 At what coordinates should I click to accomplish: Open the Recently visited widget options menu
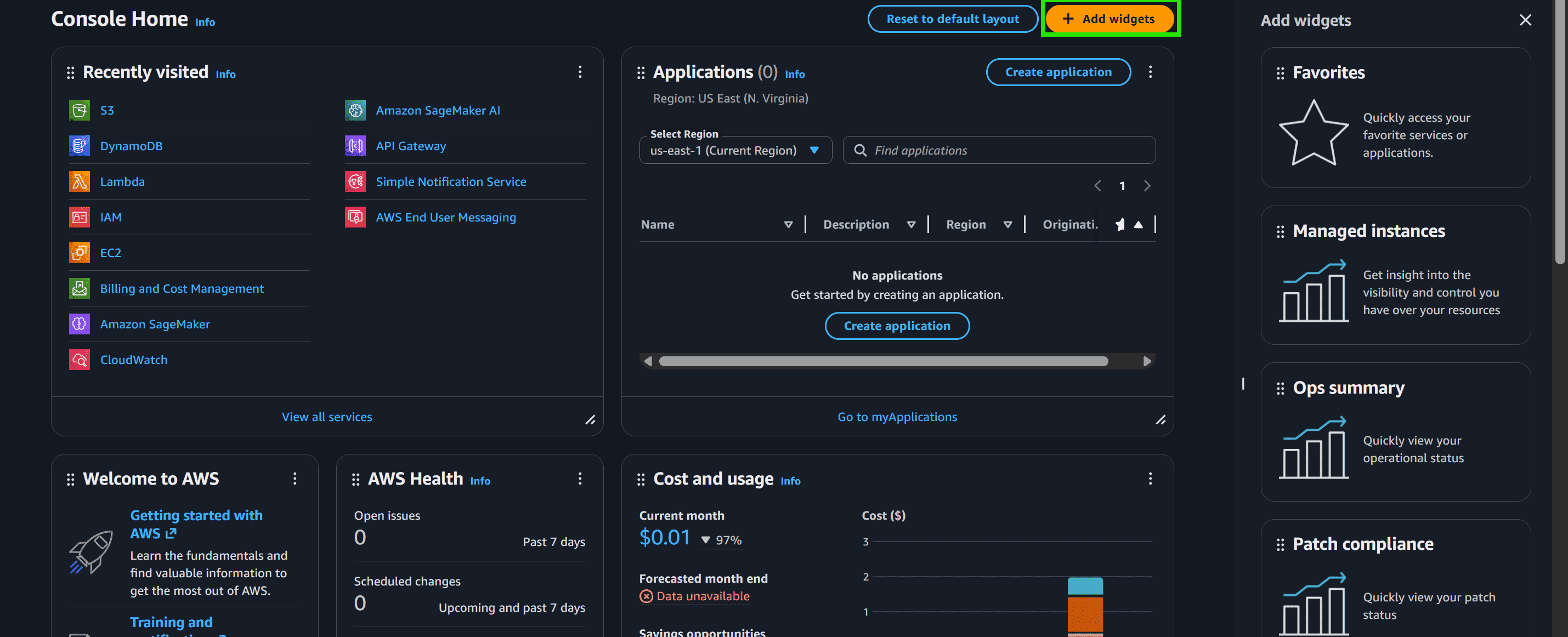tap(580, 72)
